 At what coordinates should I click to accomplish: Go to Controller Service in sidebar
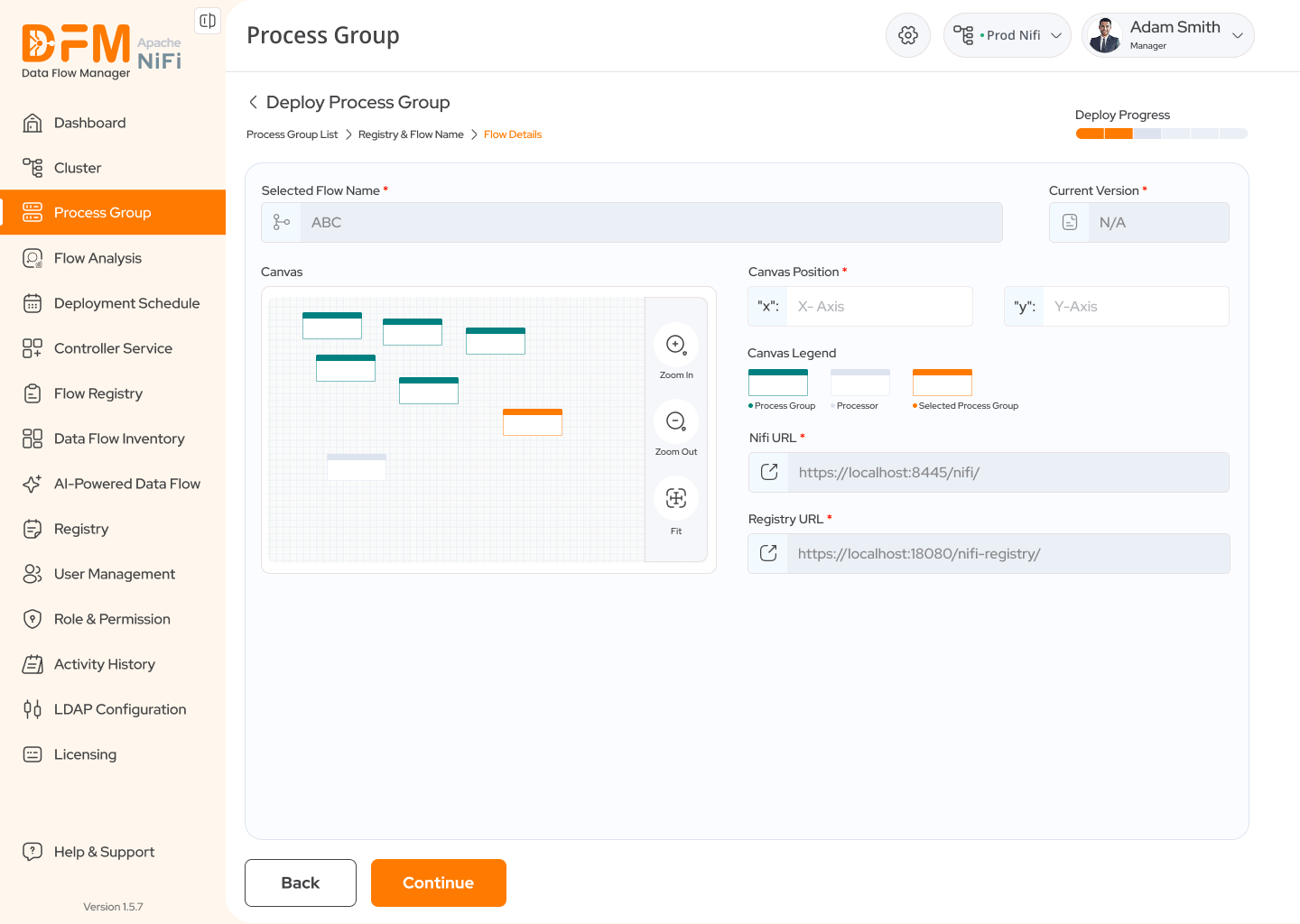pos(113,348)
